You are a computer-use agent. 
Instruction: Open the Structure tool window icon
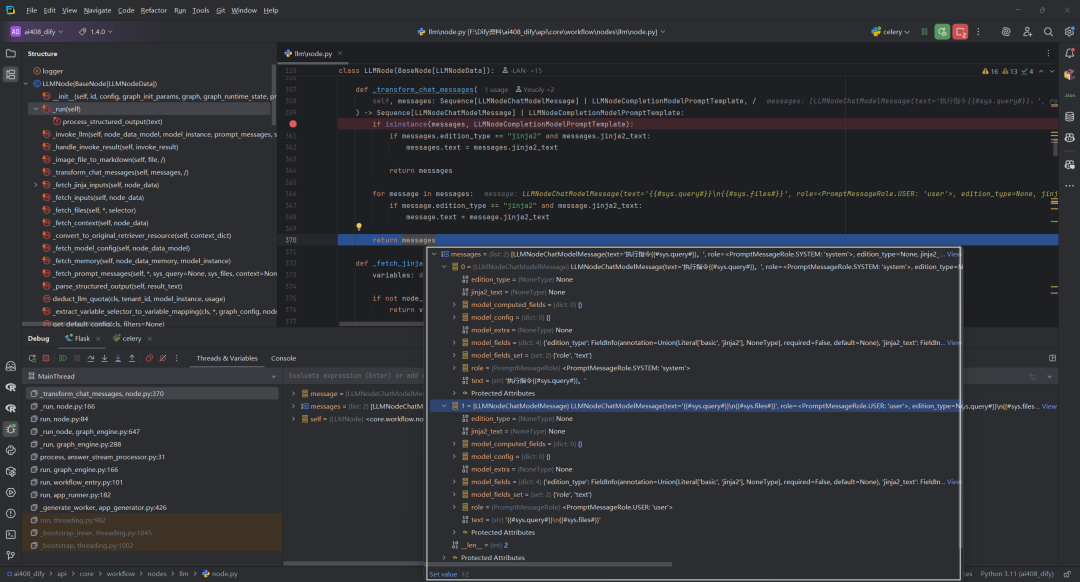[x=10, y=74]
